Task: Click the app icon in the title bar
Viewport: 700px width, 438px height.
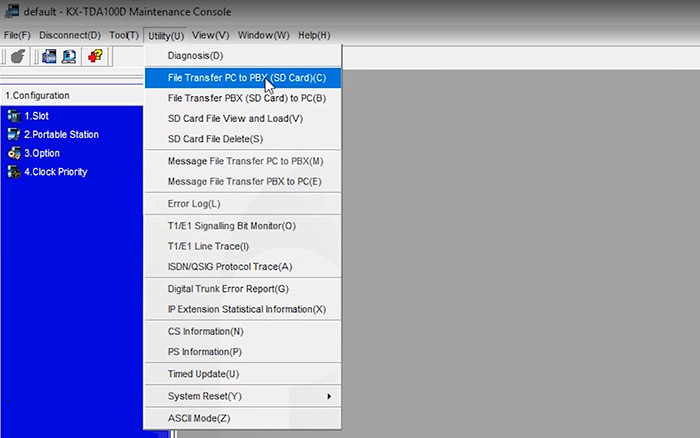Action: pos(12,11)
